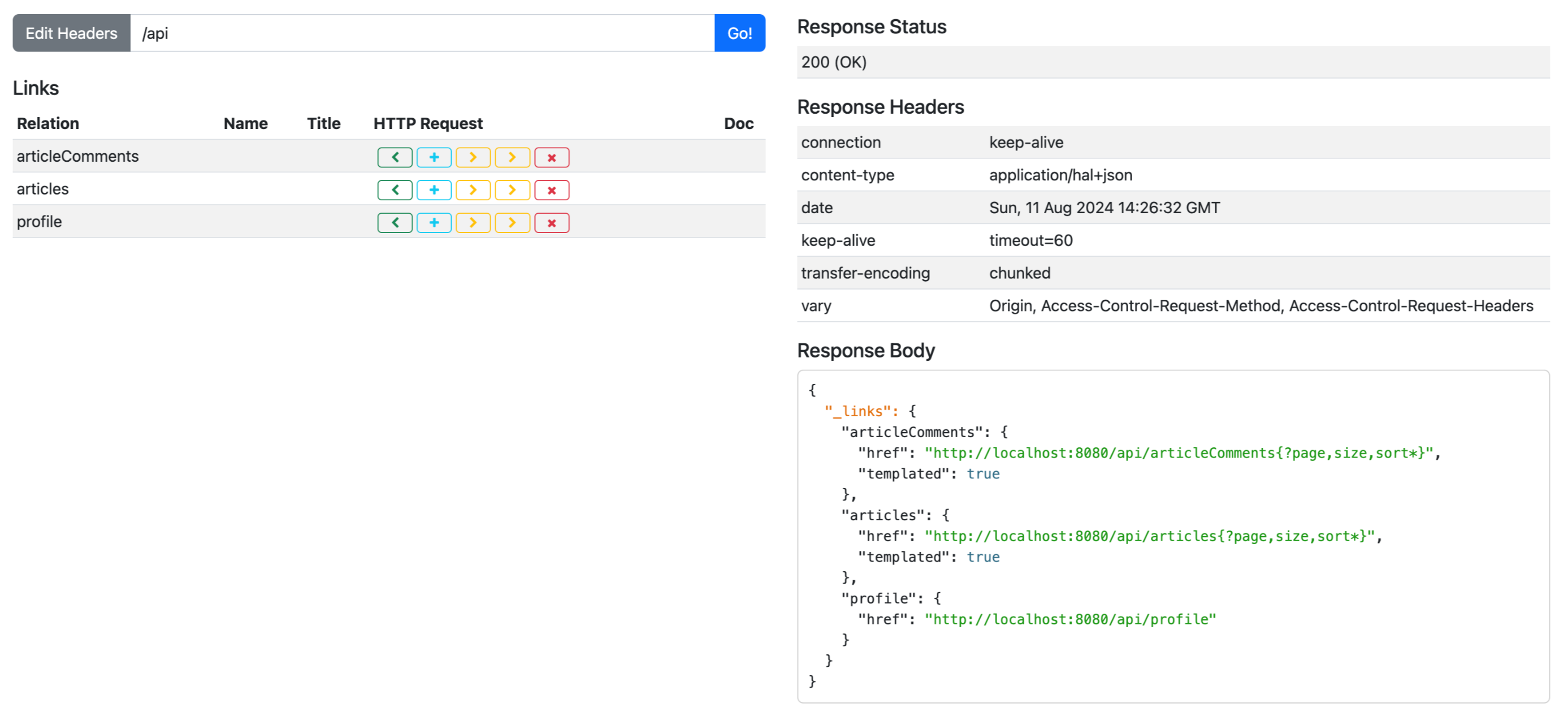This screenshot has width=1568, height=716.
Task: Click the profile href URL in response body
Action: [x=1069, y=619]
